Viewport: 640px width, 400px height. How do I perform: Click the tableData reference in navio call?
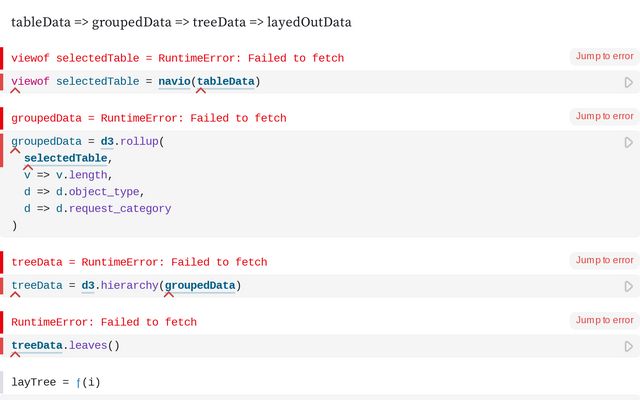point(225,82)
